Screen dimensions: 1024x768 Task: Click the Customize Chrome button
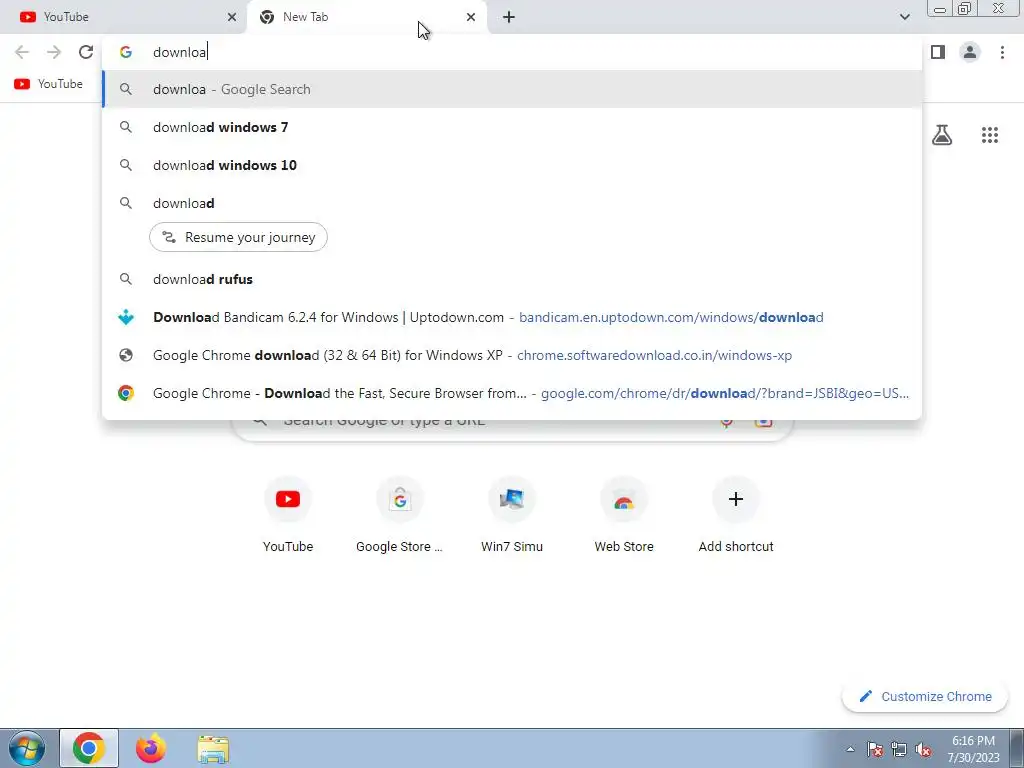tap(926, 696)
